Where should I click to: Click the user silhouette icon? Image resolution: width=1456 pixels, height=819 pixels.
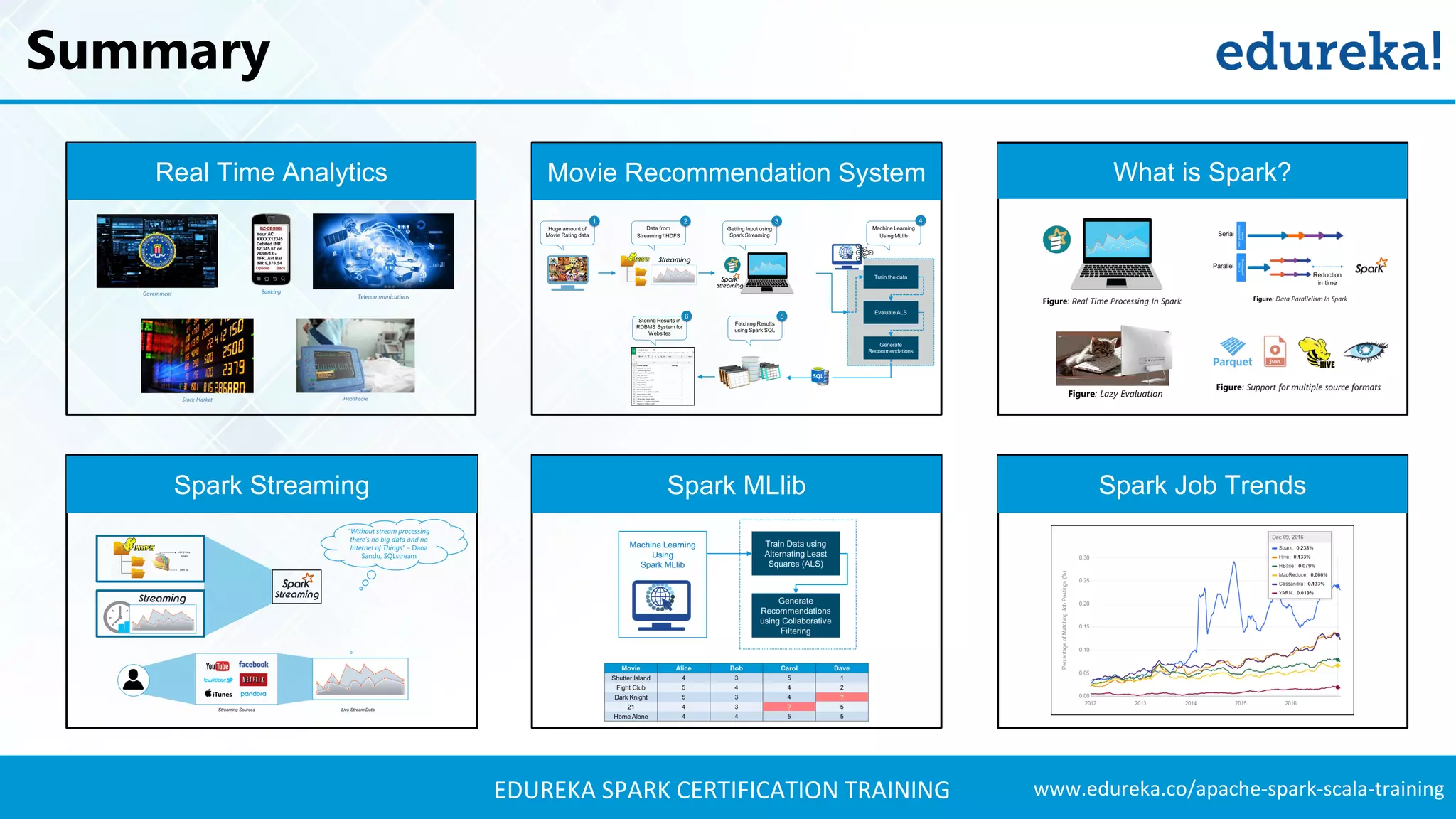[133, 680]
